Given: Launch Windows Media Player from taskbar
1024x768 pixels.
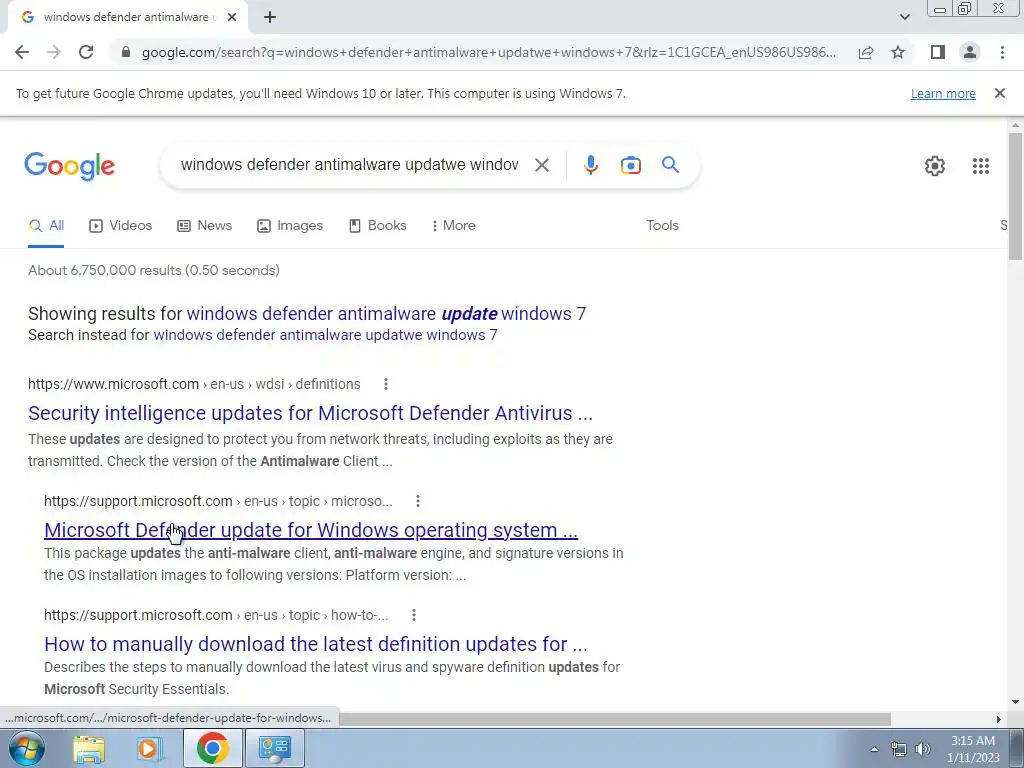Looking at the screenshot, I should click(150, 748).
